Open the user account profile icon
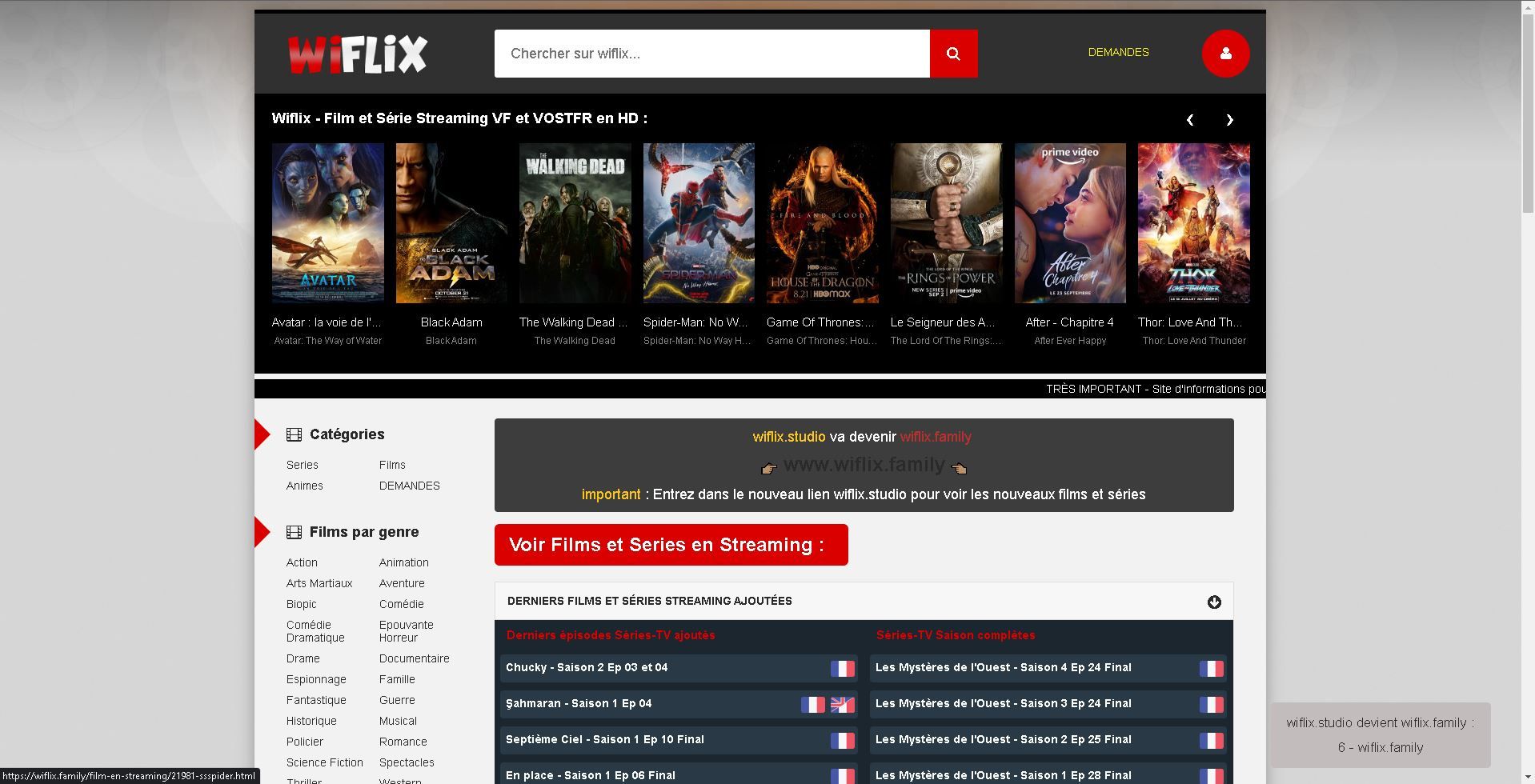The image size is (1535, 784). pyautogui.click(x=1225, y=54)
